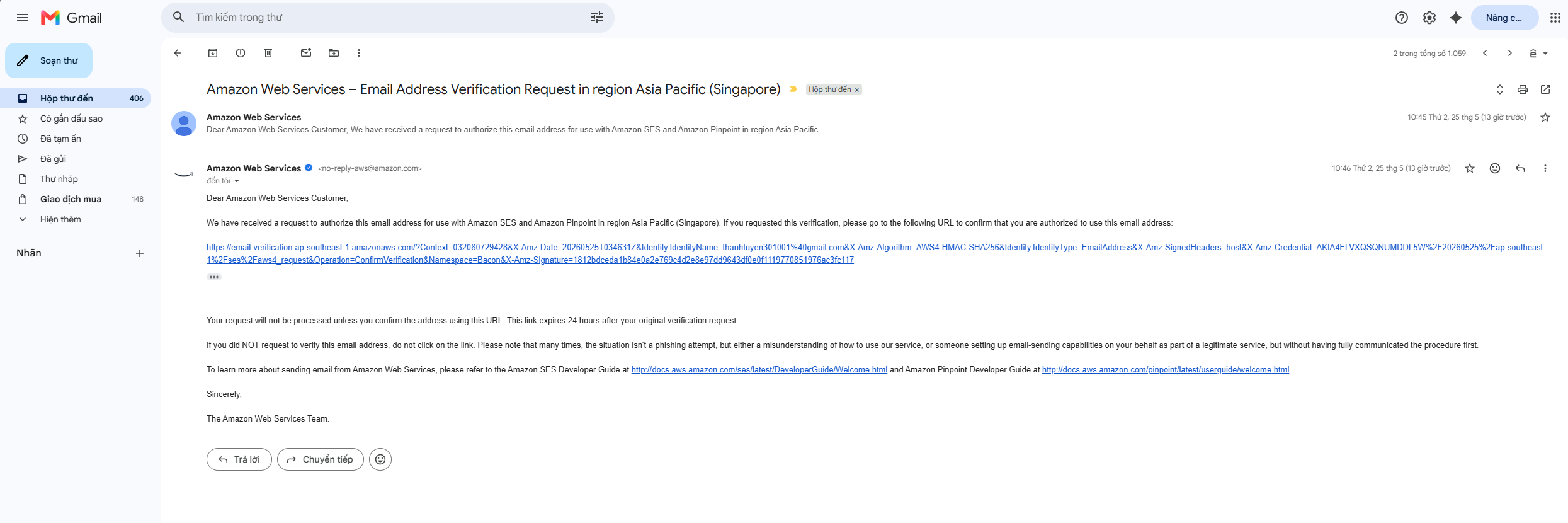Archive this email
The image size is (1568, 523).
click(213, 53)
